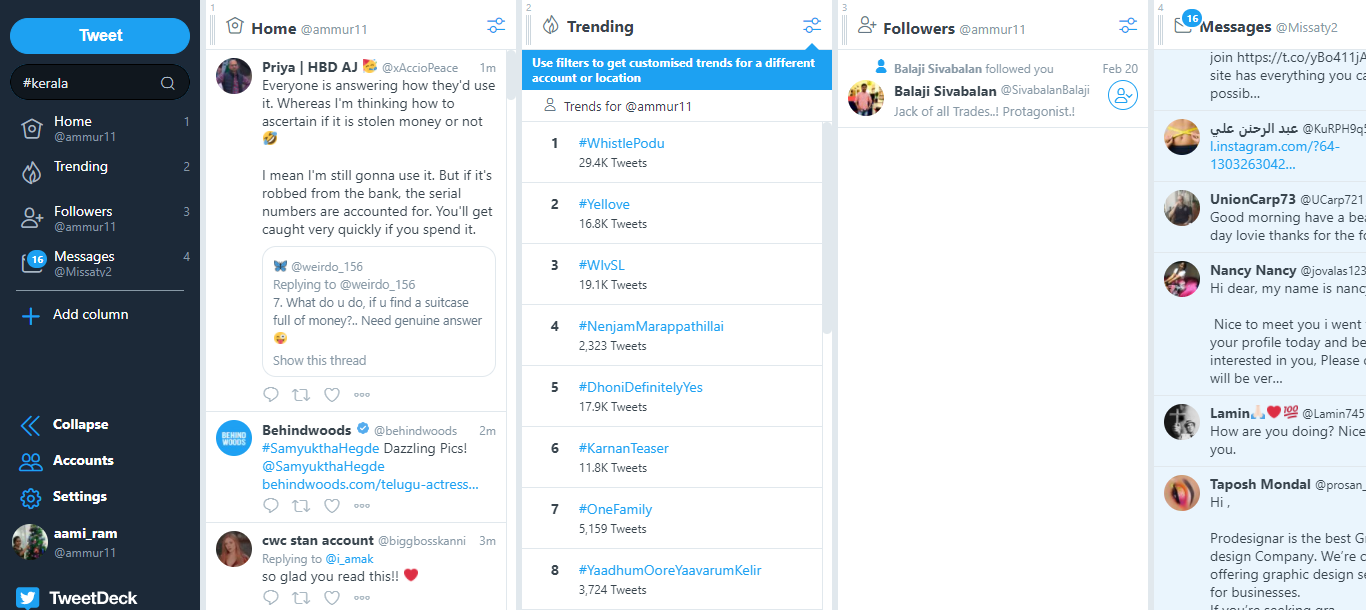Reply to cwc stan account tweet
Image resolution: width=1366 pixels, height=610 pixels.
click(x=271, y=598)
